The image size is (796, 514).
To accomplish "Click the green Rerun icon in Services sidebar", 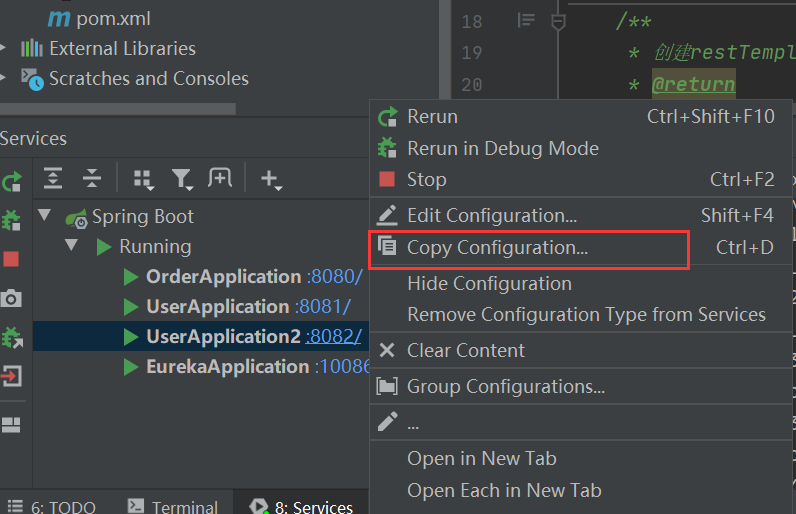I will (x=11, y=182).
